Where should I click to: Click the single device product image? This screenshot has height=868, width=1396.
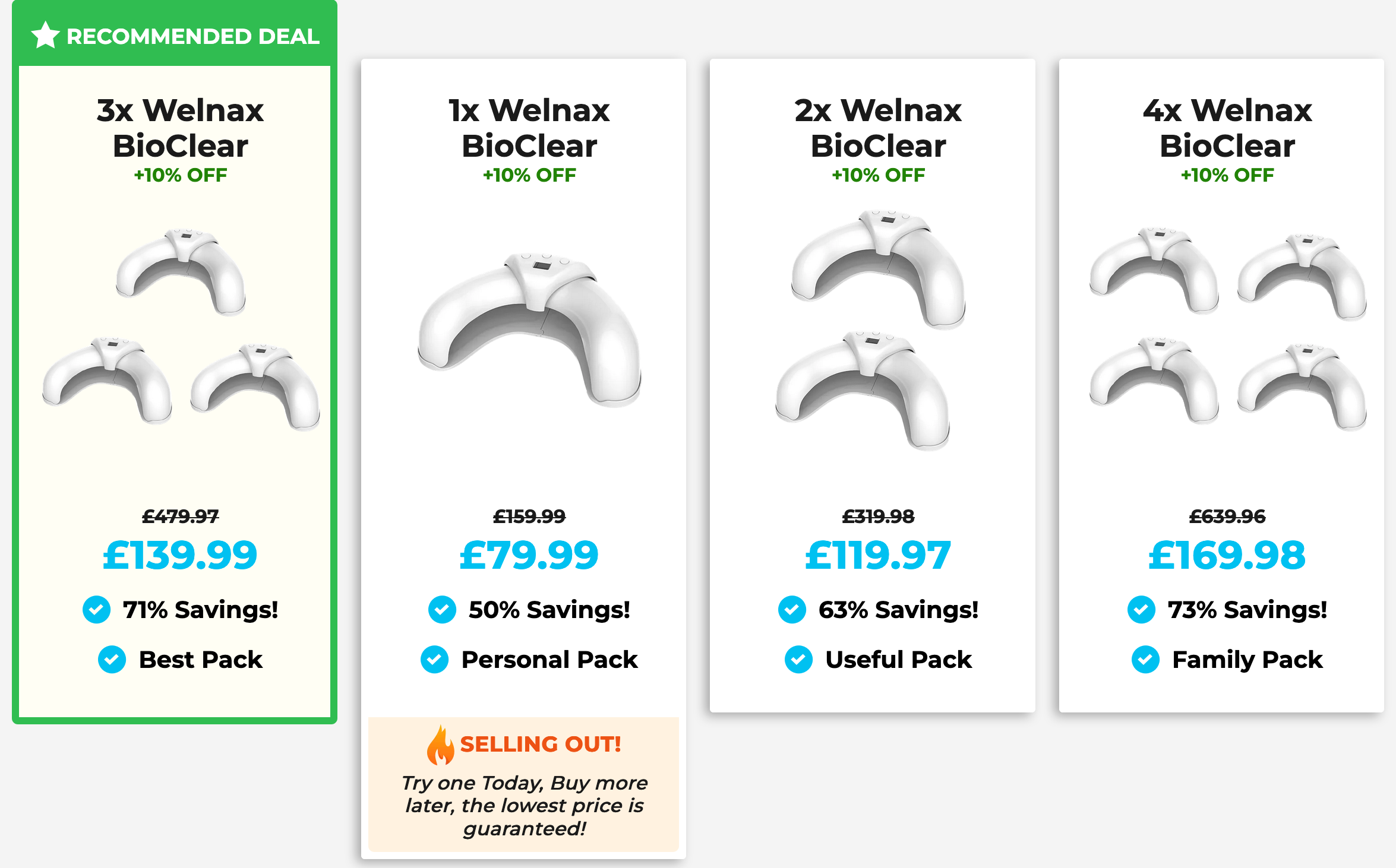529,330
